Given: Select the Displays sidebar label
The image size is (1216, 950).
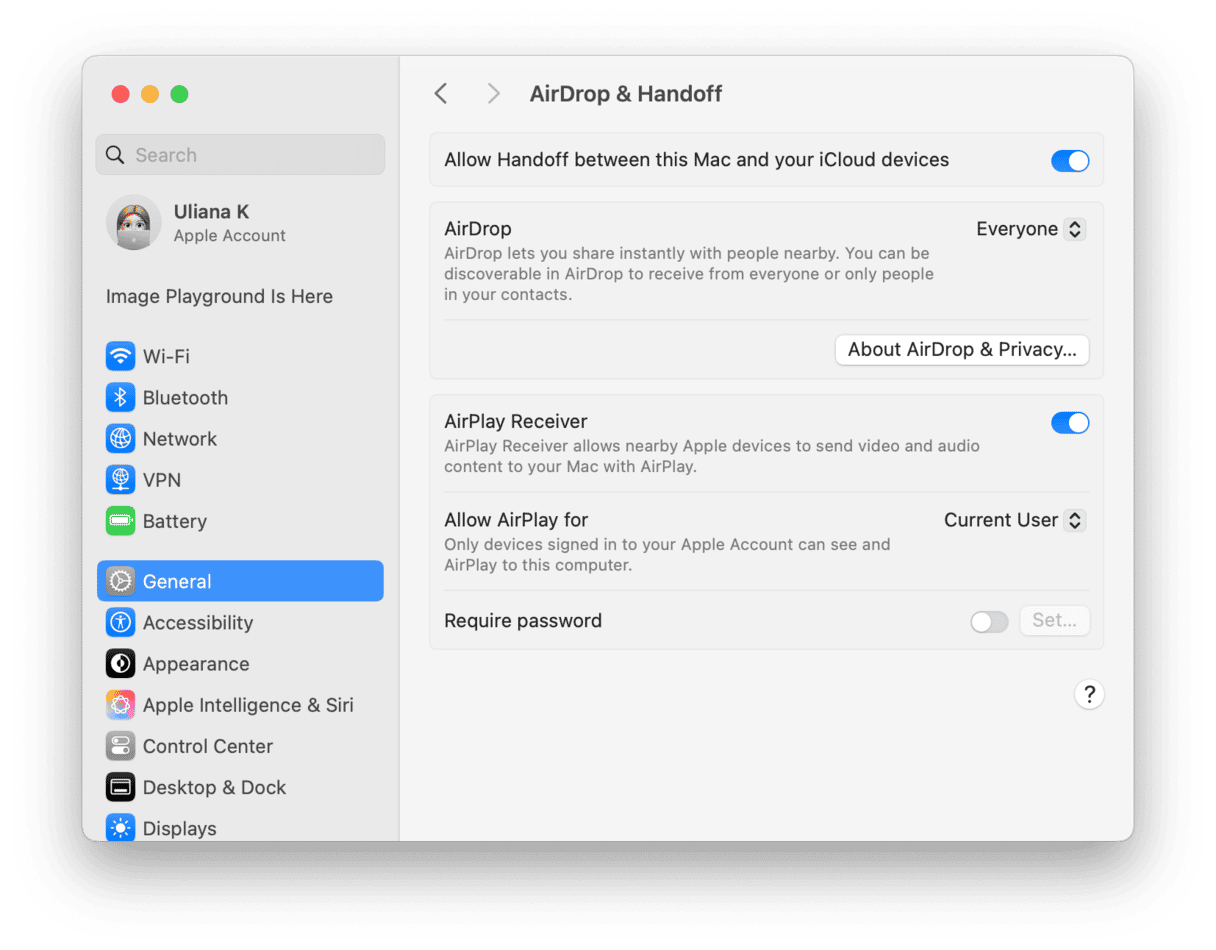Looking at the screenshot, I should [x=180, y=828].
